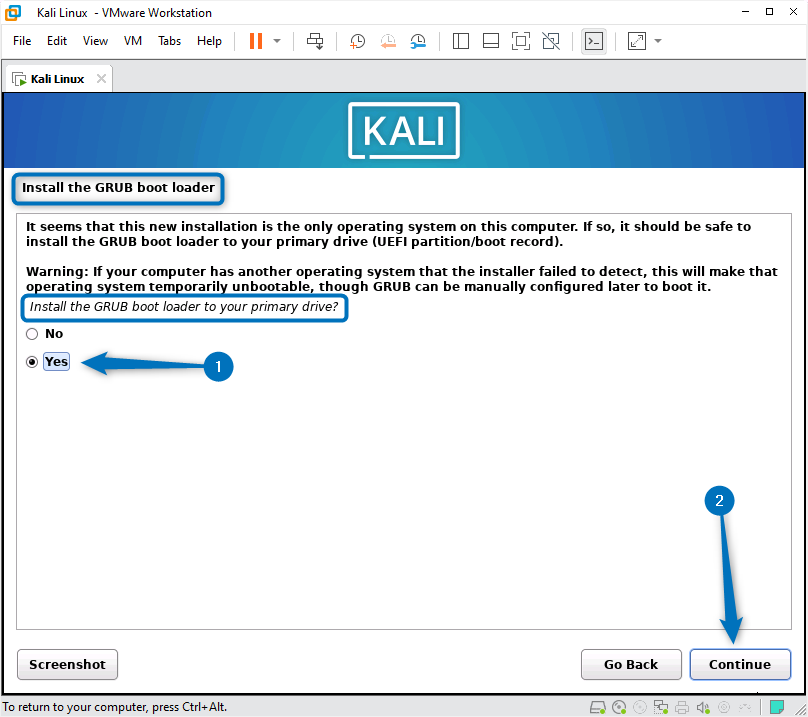Click the Screenshot button
This screenshot has width=808, height=717.
click(67, 664)
